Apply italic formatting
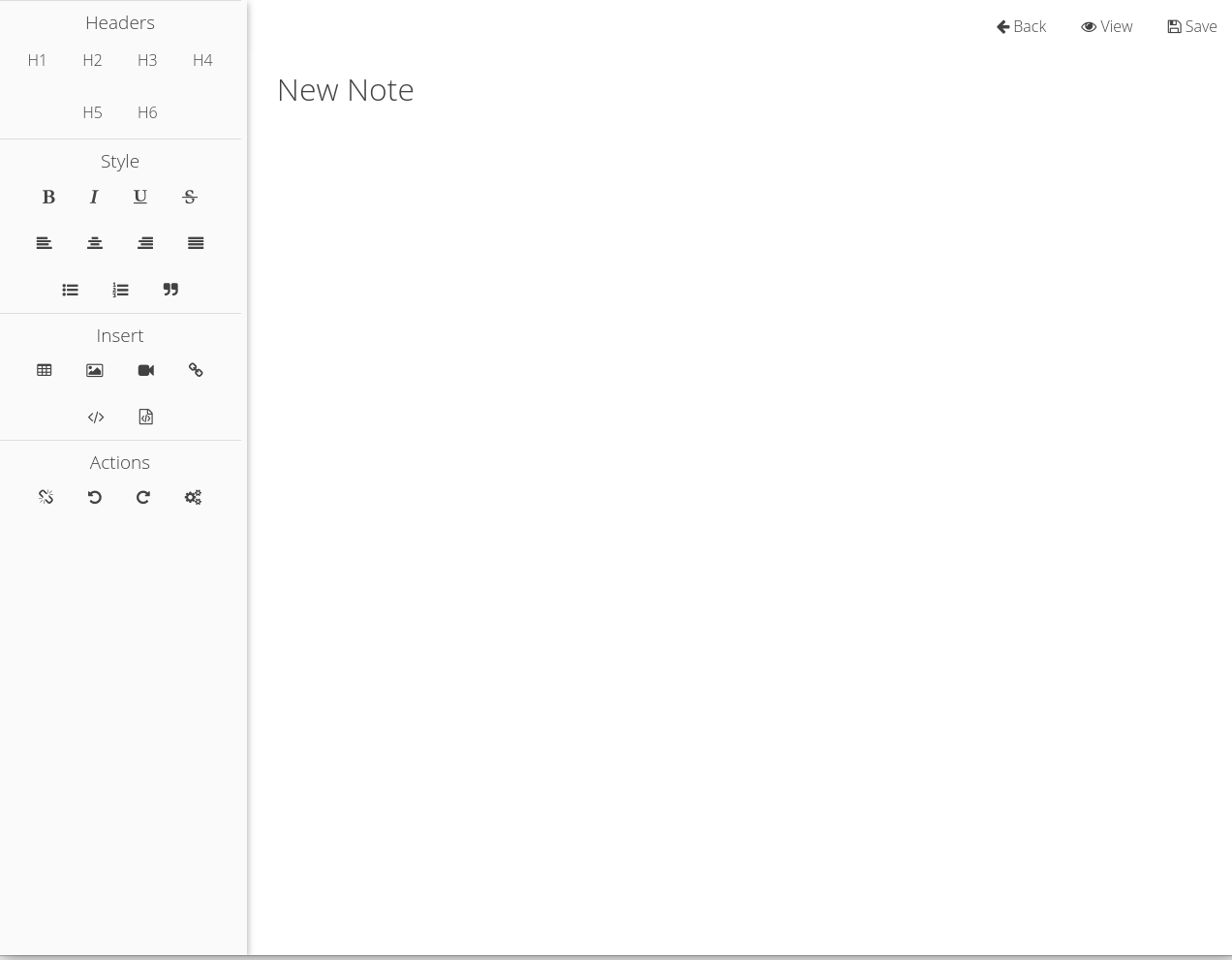The width and height of the screenshot is (1232, 960). click(94, 197)
